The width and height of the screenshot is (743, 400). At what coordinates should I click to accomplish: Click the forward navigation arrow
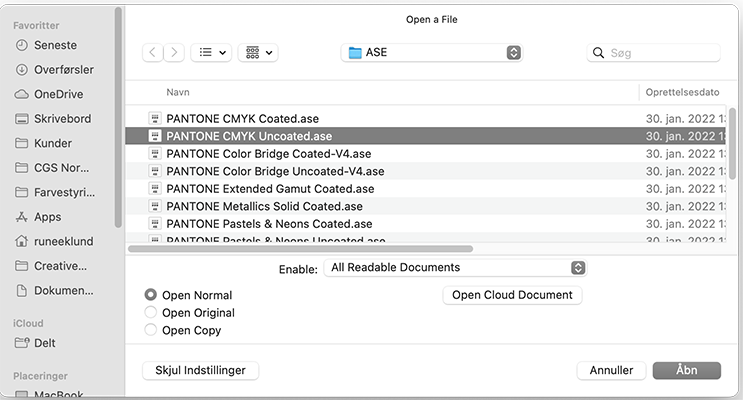tap(174, 53)
